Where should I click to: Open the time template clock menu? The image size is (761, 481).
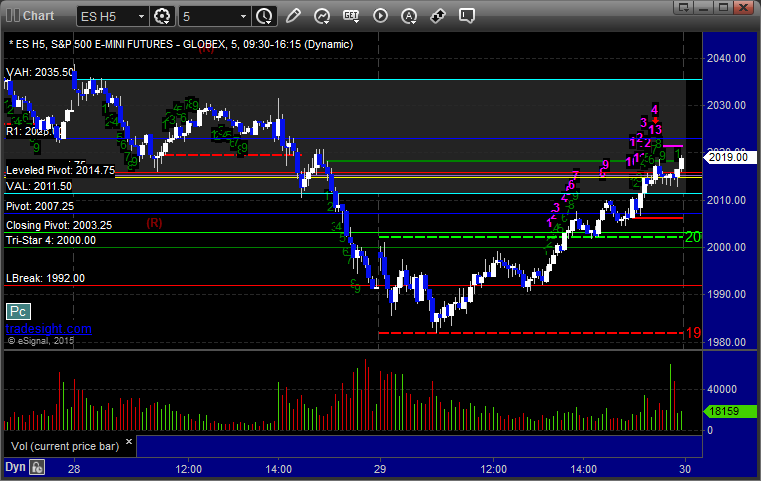[264, 16]
